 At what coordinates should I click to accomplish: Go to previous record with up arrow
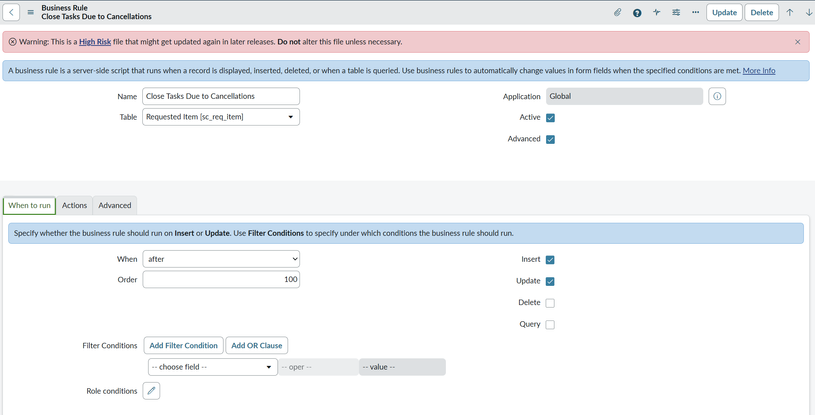coord(789,13)
